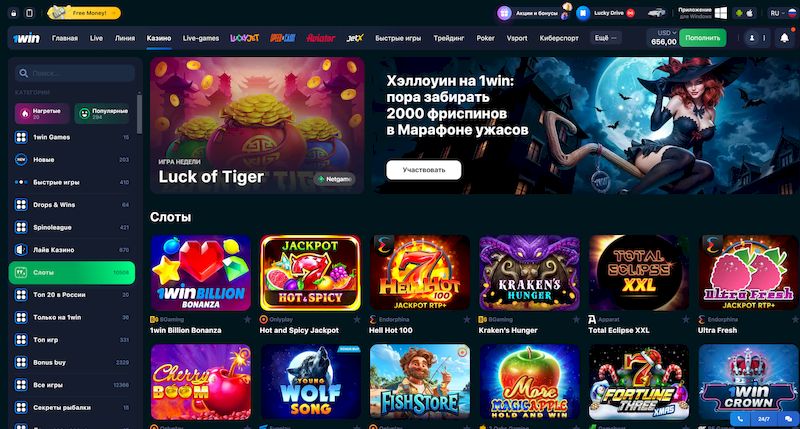Open the Lucky Drive promo icon
This screenshot has width=800, height=429.
583,13
